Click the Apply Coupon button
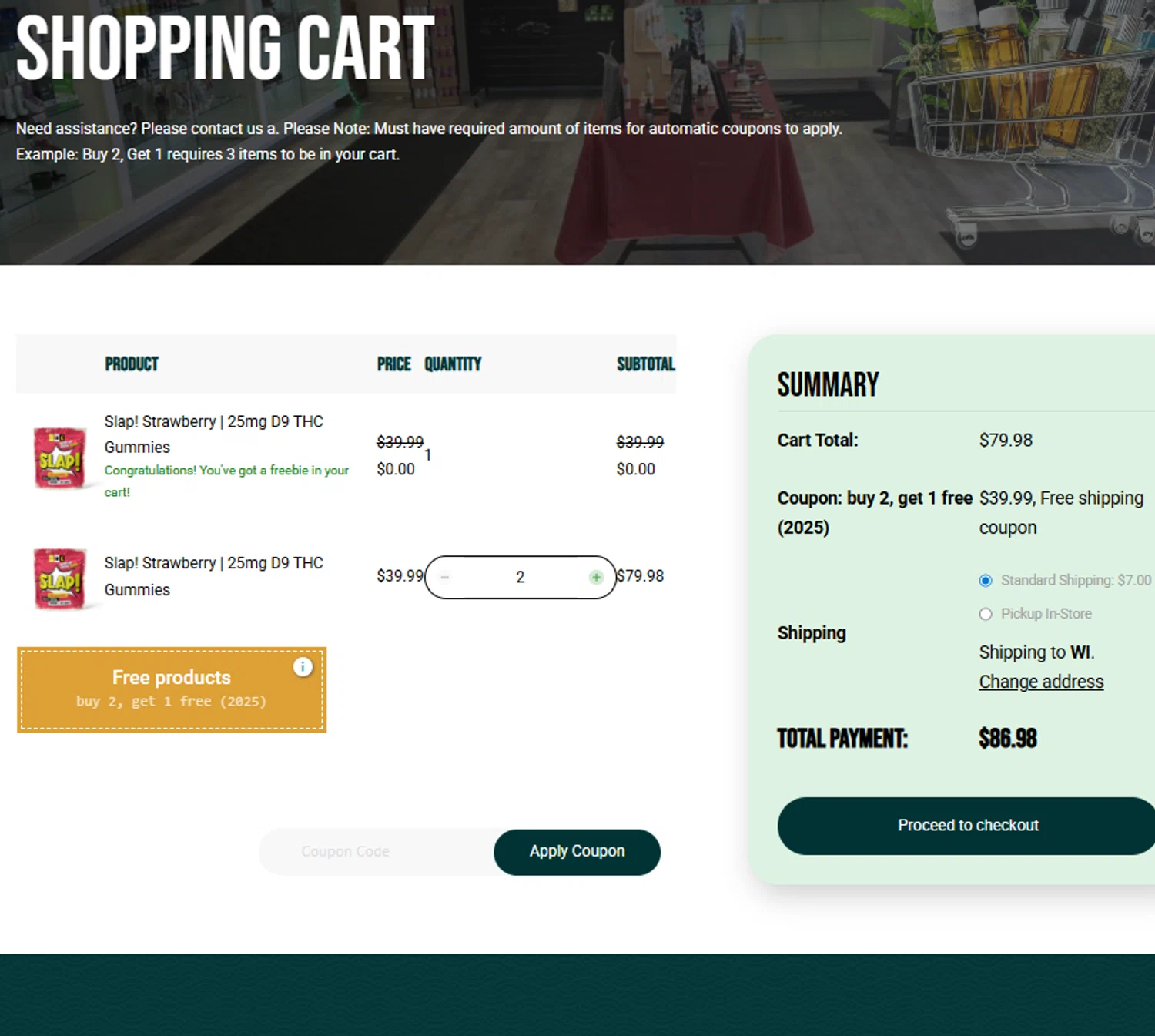Screen dimensions: 1155x1036 tap(577, 852)
